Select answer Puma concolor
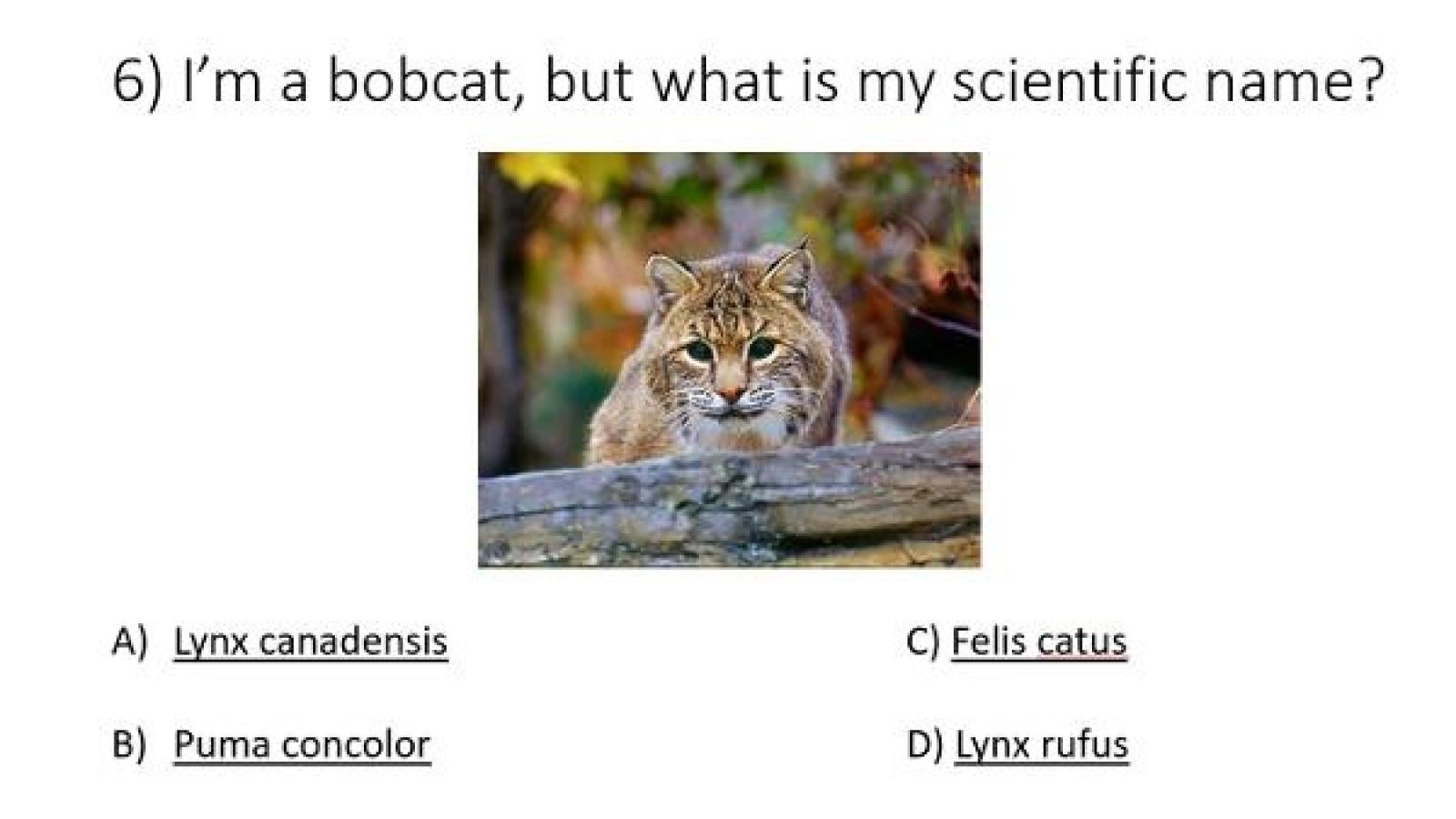Screen dimensions: 1456x819 click(x=301, y=744)
